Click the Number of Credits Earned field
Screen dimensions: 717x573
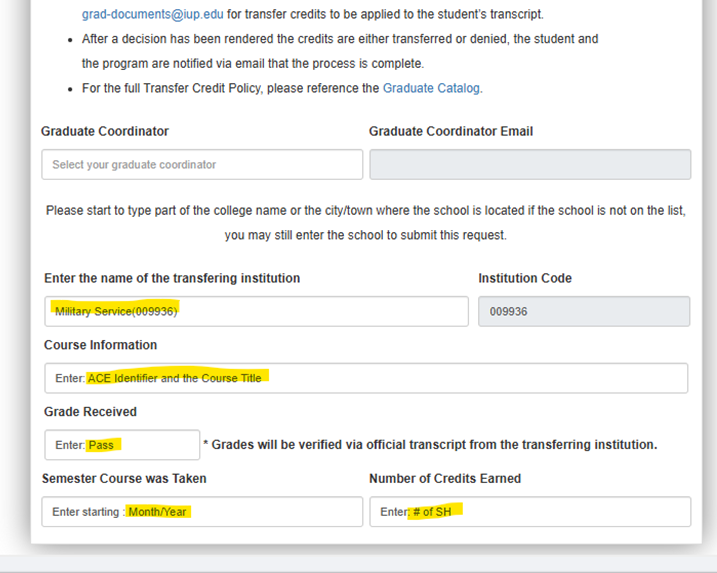point(530,512)
